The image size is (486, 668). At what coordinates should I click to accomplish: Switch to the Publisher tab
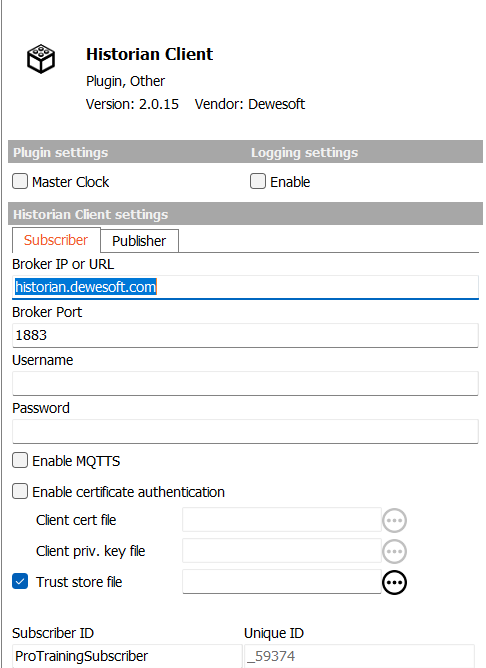(x=139, y=241)
